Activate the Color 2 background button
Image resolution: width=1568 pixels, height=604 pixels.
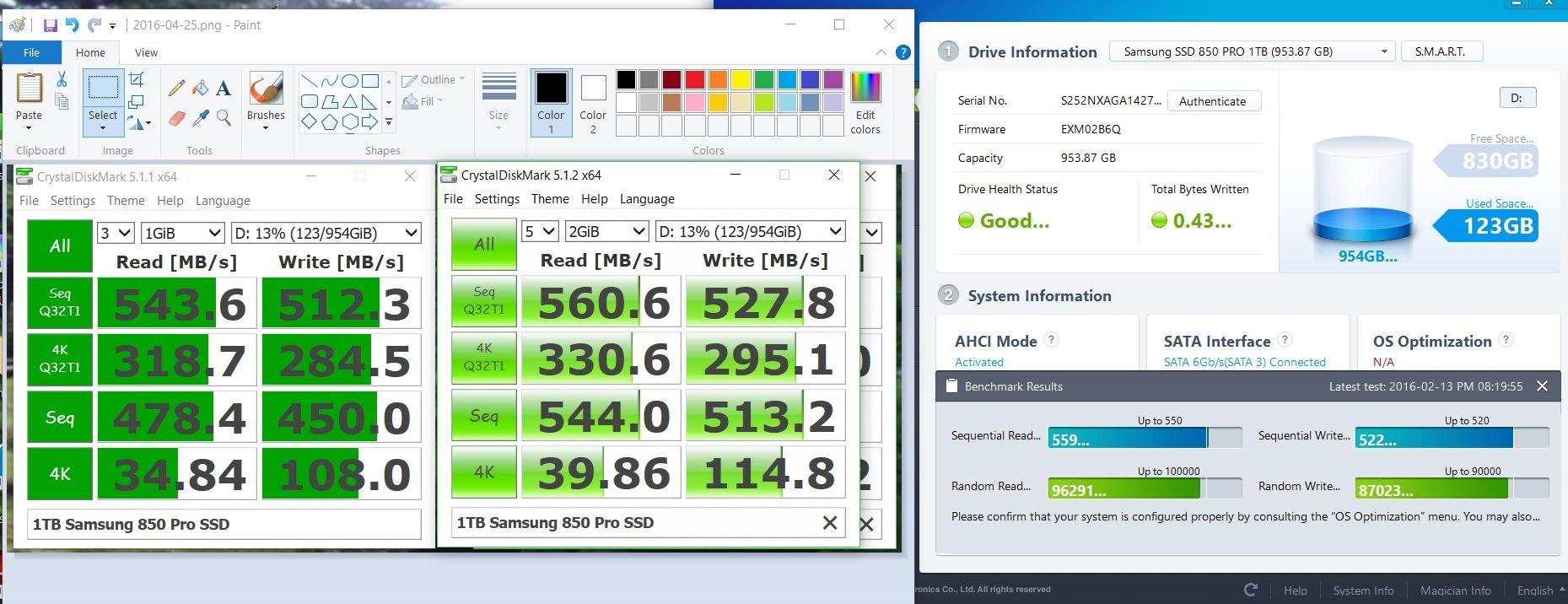pos(593,103)
